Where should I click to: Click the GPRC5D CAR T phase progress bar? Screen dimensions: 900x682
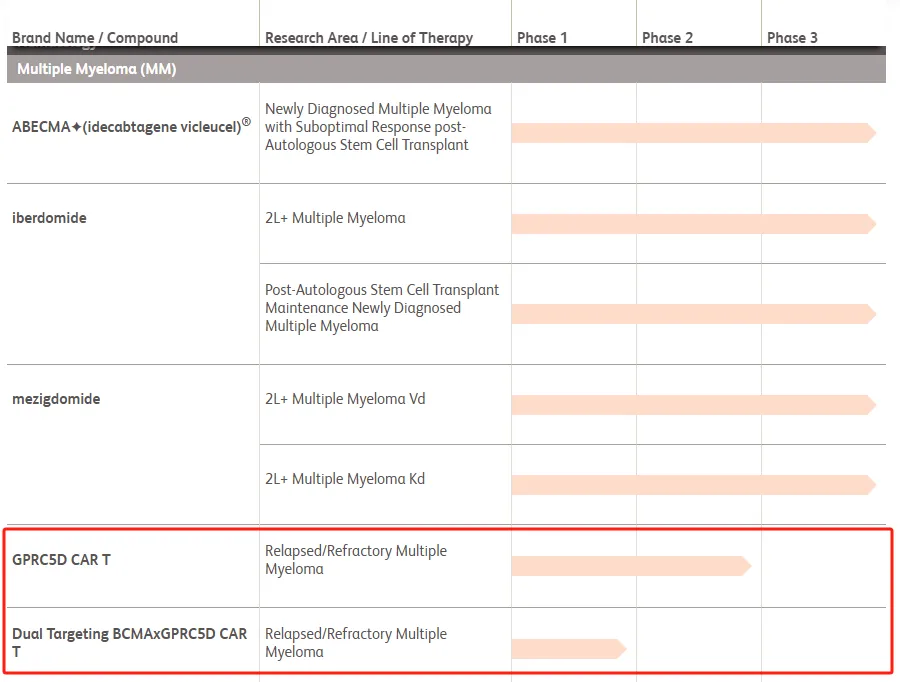(630, 566)
